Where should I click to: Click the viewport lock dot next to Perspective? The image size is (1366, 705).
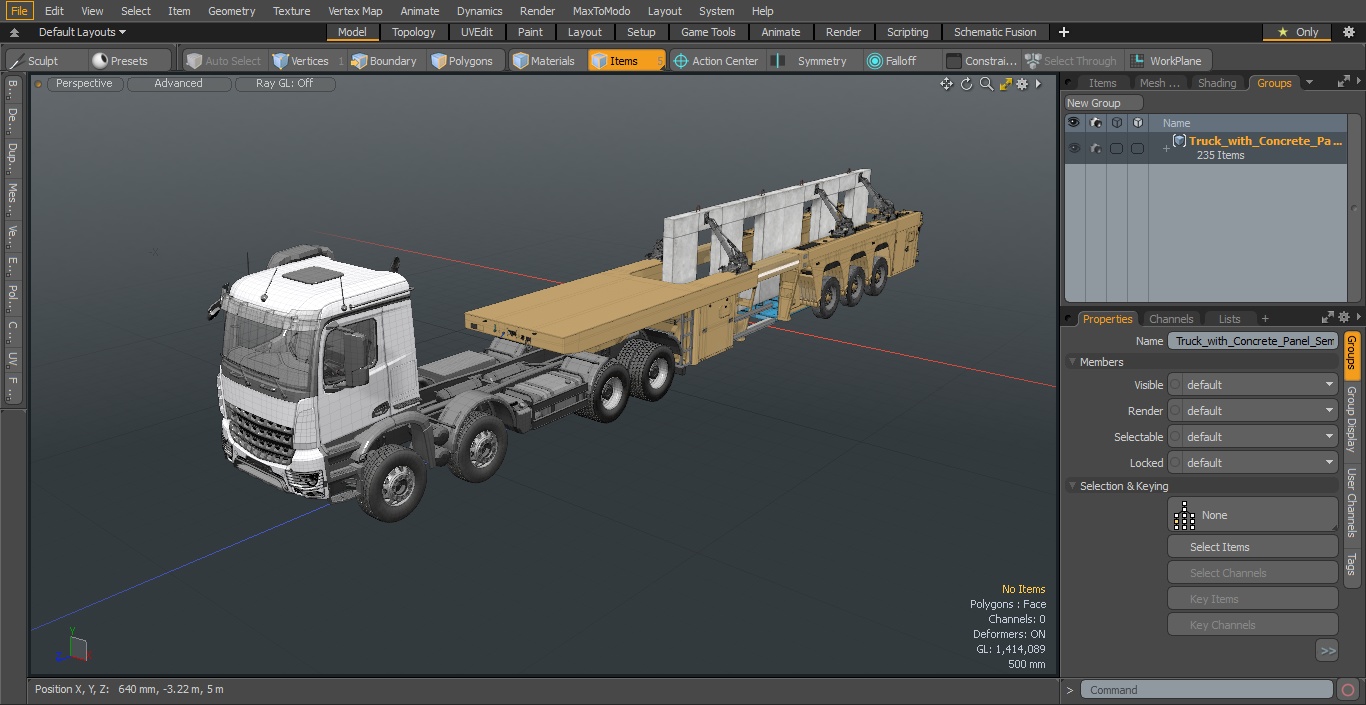(38, 84)
